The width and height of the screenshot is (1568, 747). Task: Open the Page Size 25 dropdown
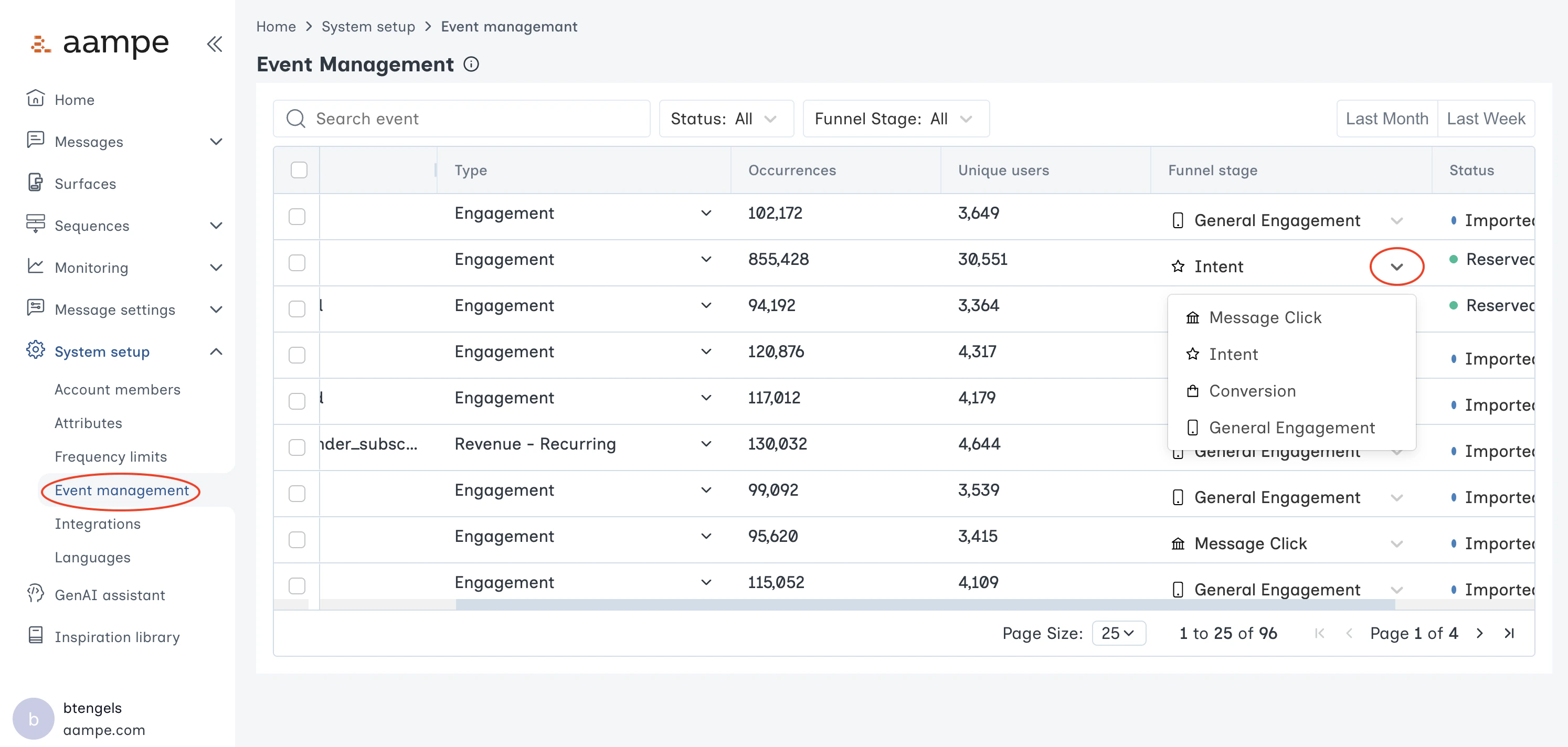(x=1118, y=633)
